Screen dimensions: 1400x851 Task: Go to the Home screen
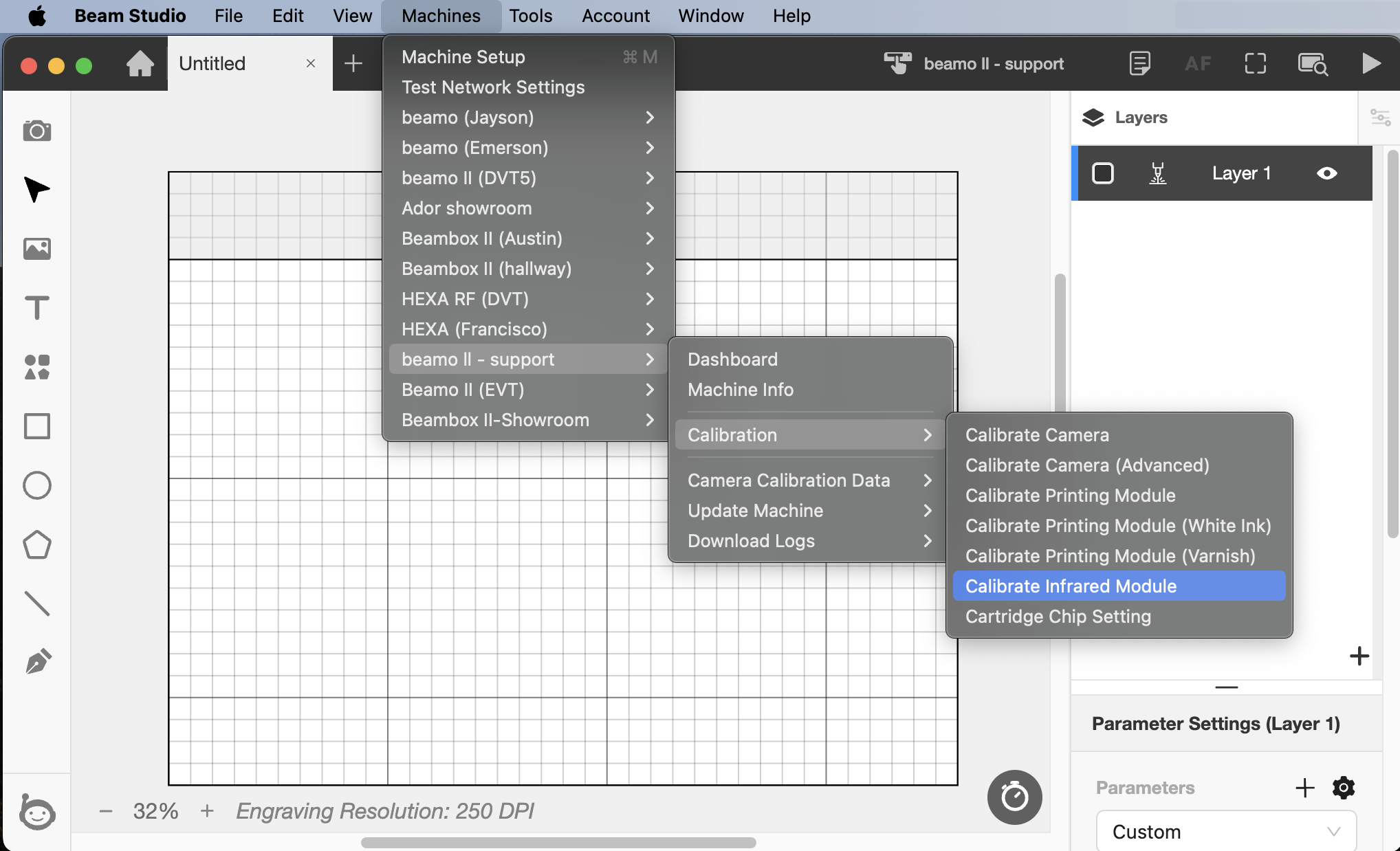(140, 64)
